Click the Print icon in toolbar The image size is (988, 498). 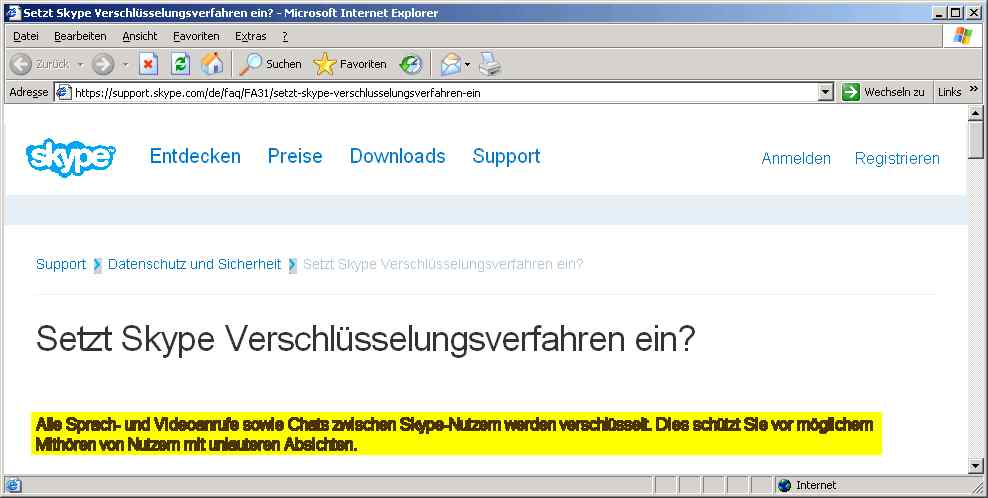tap(489, 64)
